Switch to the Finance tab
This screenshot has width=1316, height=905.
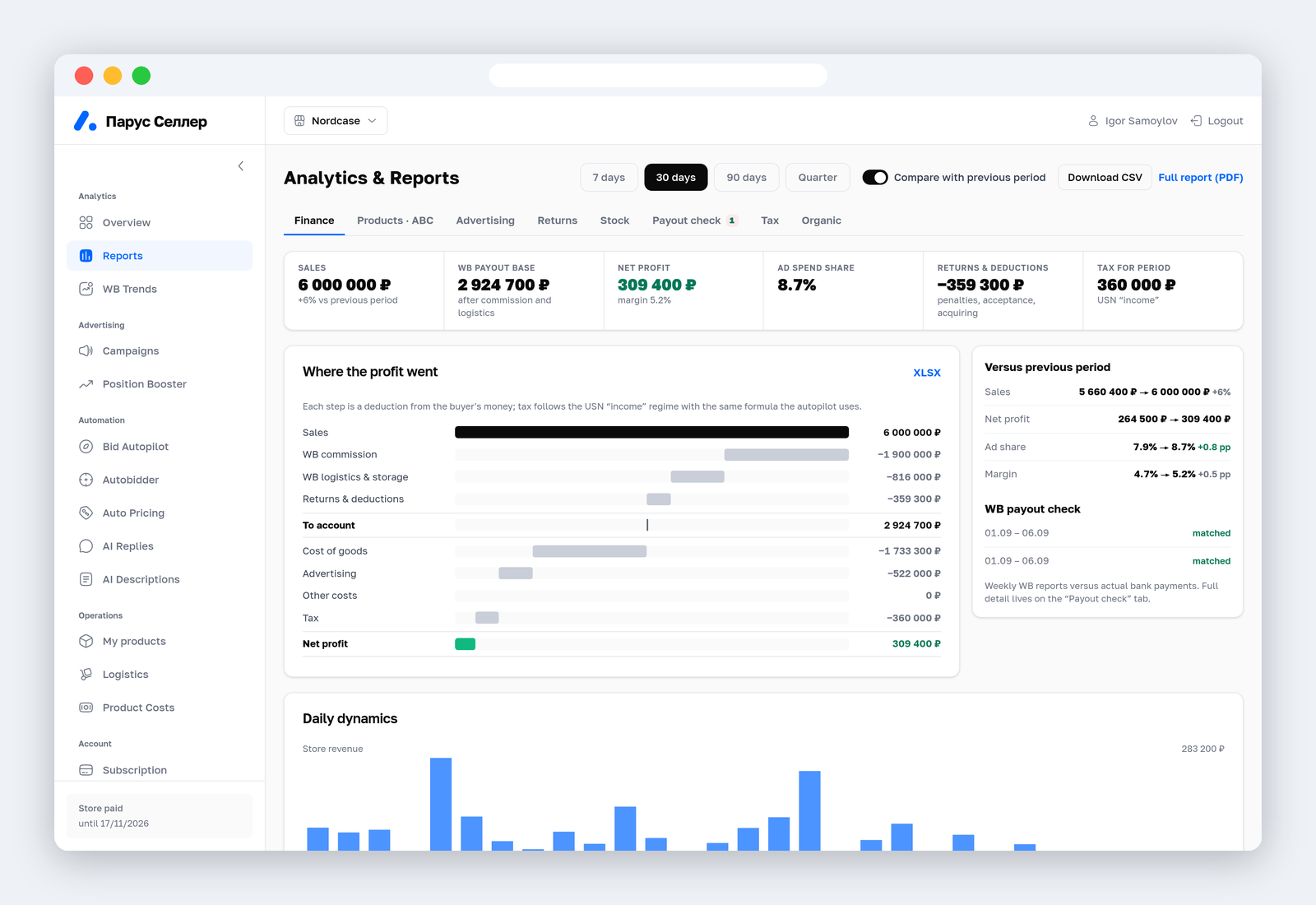point(314,220)
